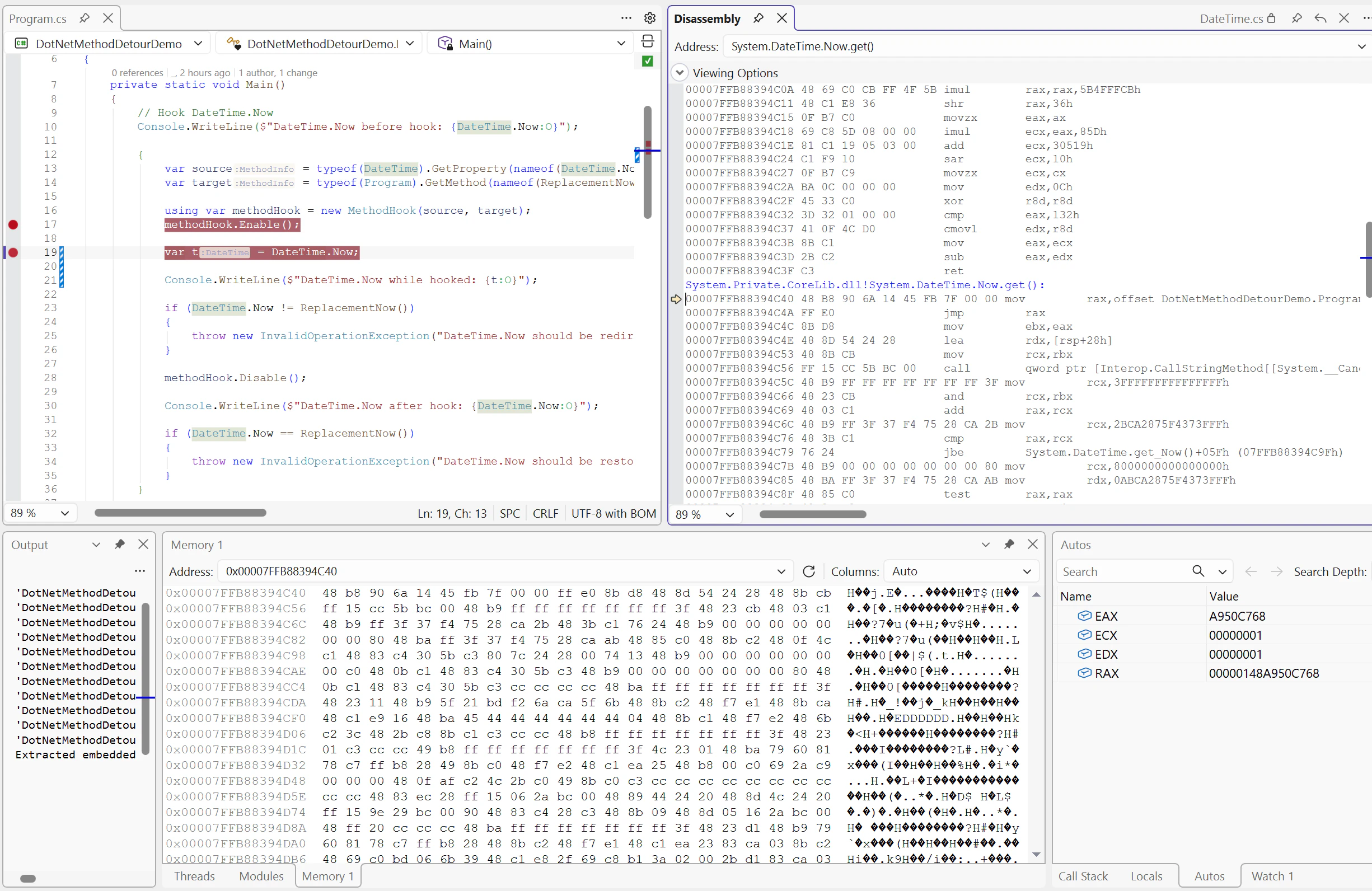
Task: Click the Autos search magnifier icon
Action: pyautogui.click(x=1198, y=571)
